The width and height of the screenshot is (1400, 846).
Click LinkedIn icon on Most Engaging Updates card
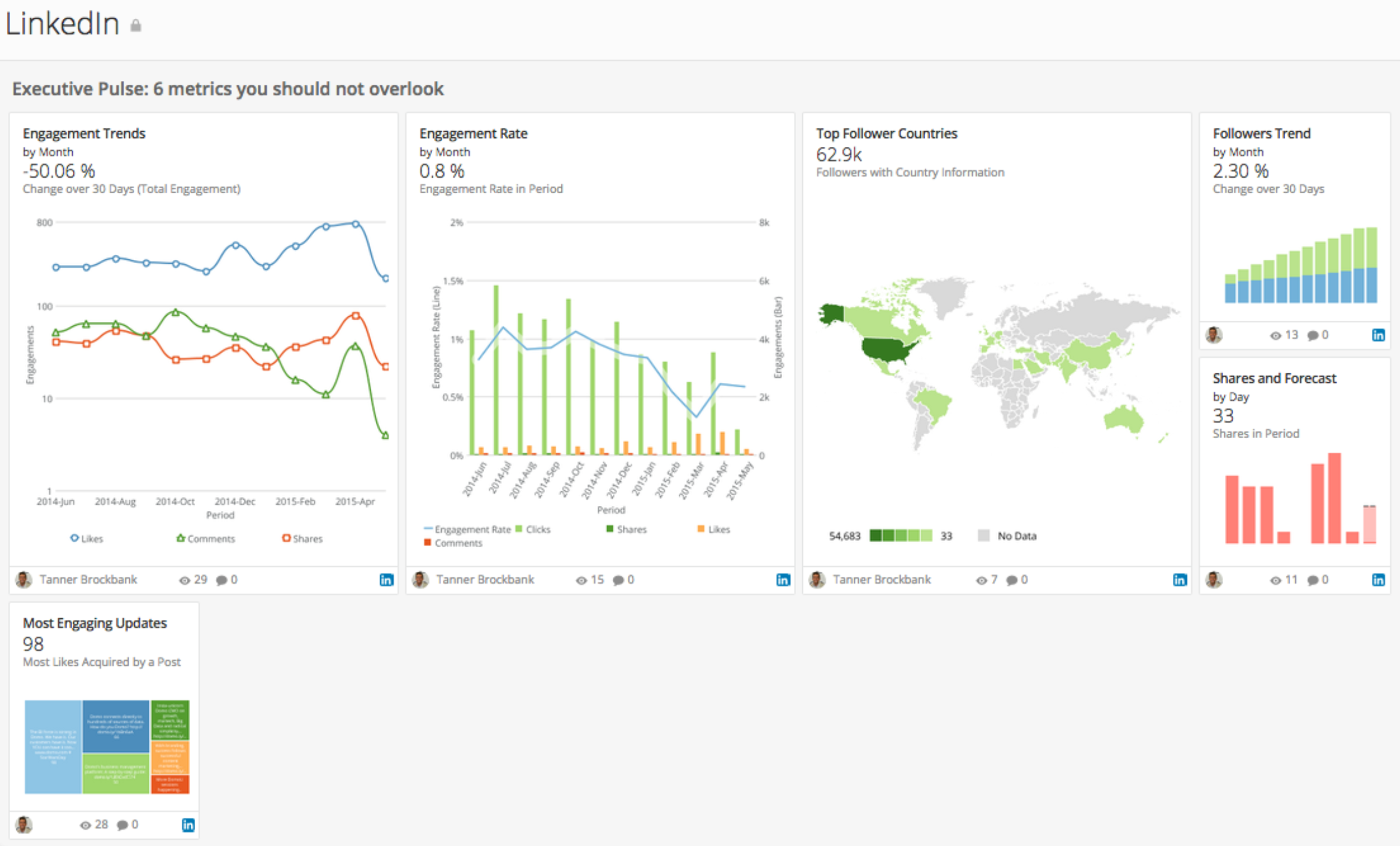coord(188,825)
